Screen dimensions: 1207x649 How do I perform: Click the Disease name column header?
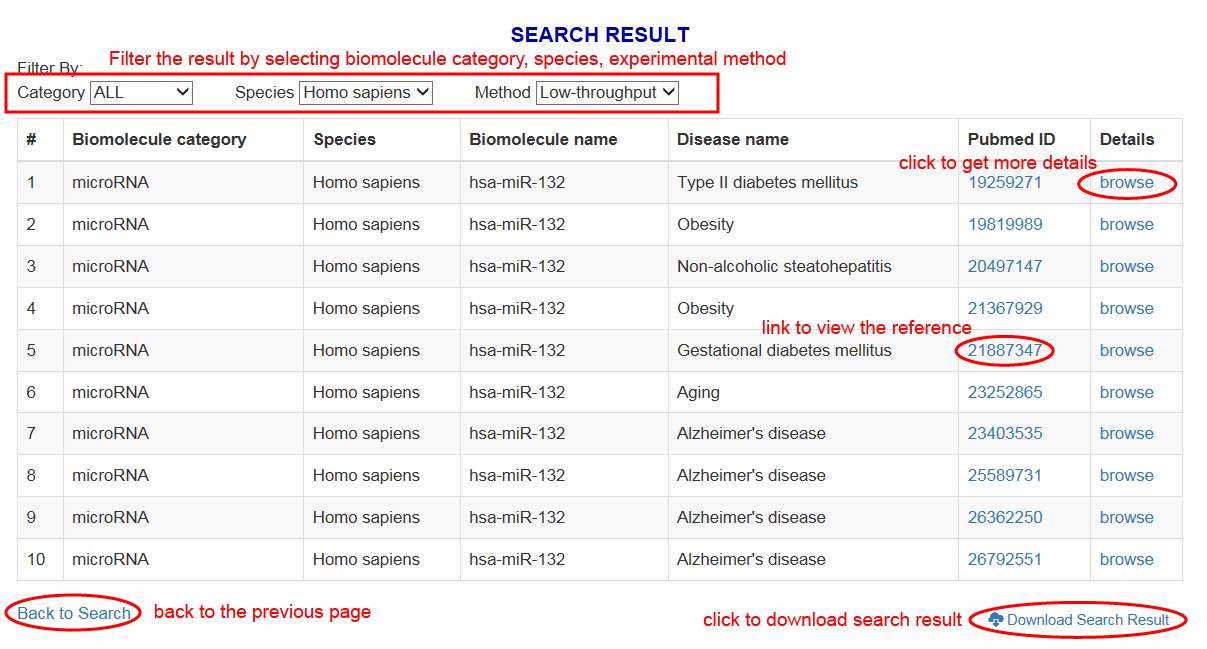732,140
